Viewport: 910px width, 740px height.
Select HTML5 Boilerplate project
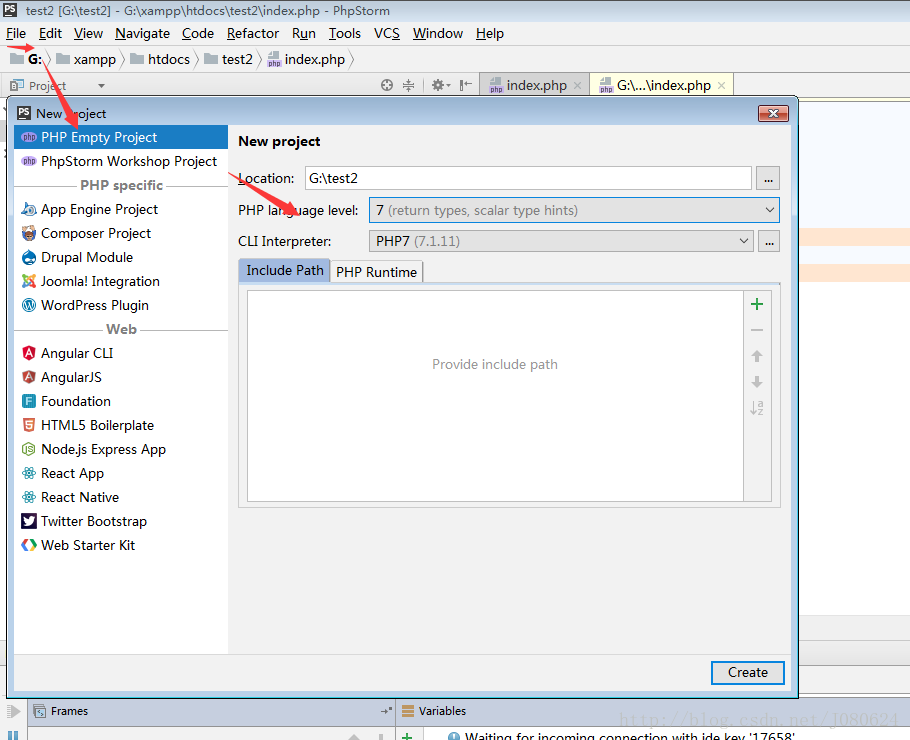[121, 425]
